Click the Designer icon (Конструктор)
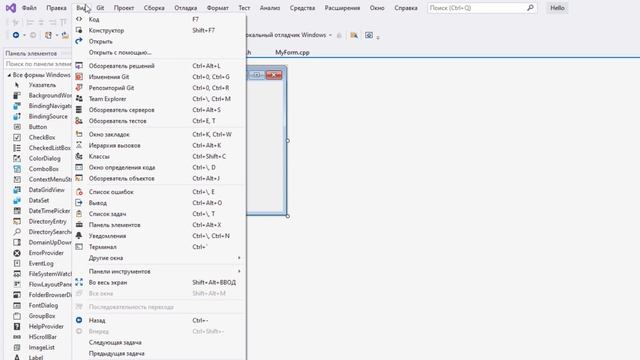Screen dimensions: 640x360 (79, 30)
